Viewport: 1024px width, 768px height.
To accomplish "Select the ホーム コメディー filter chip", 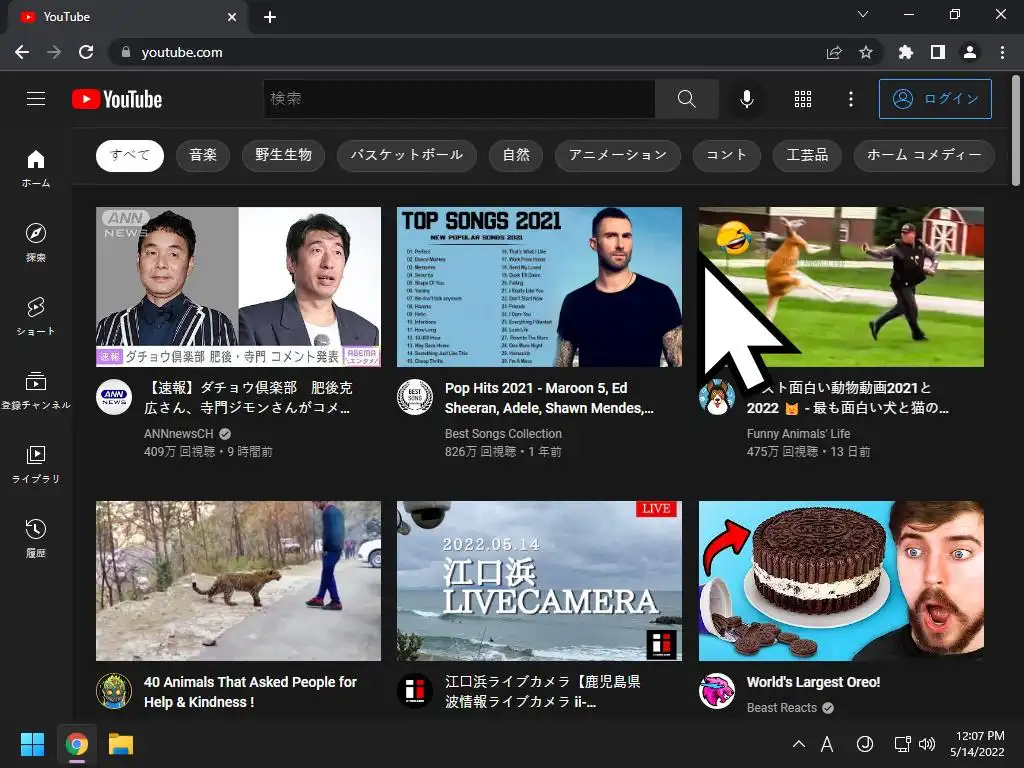I will click(924, 155).
